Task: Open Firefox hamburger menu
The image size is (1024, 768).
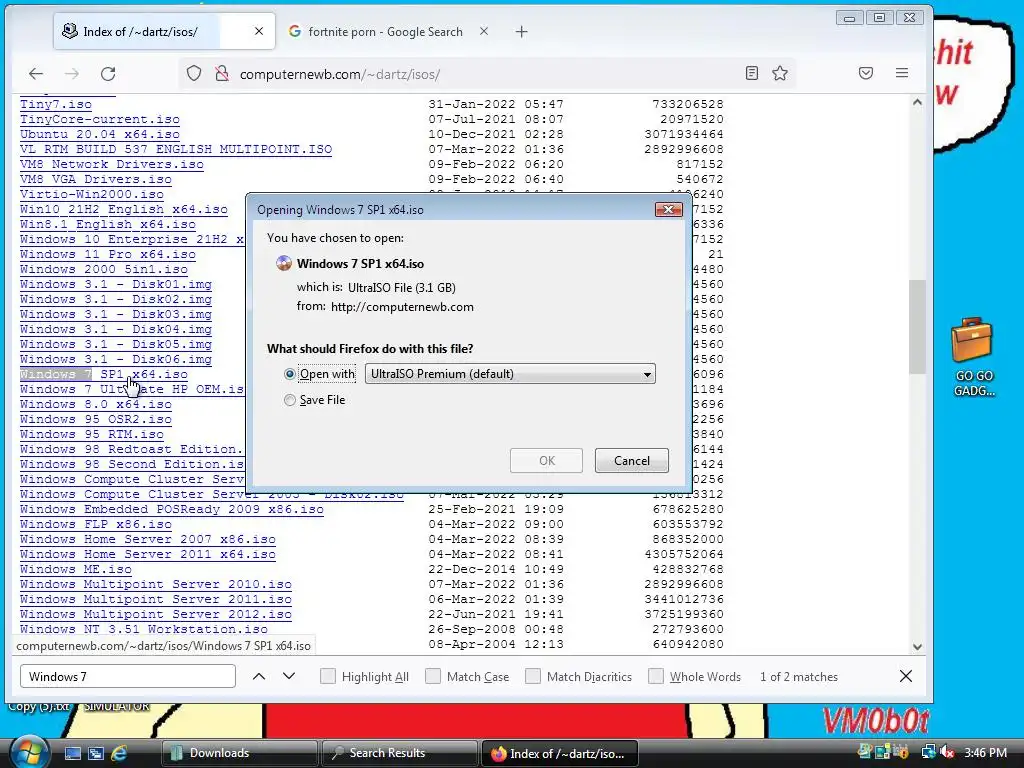Action: [x=902, y=73]
